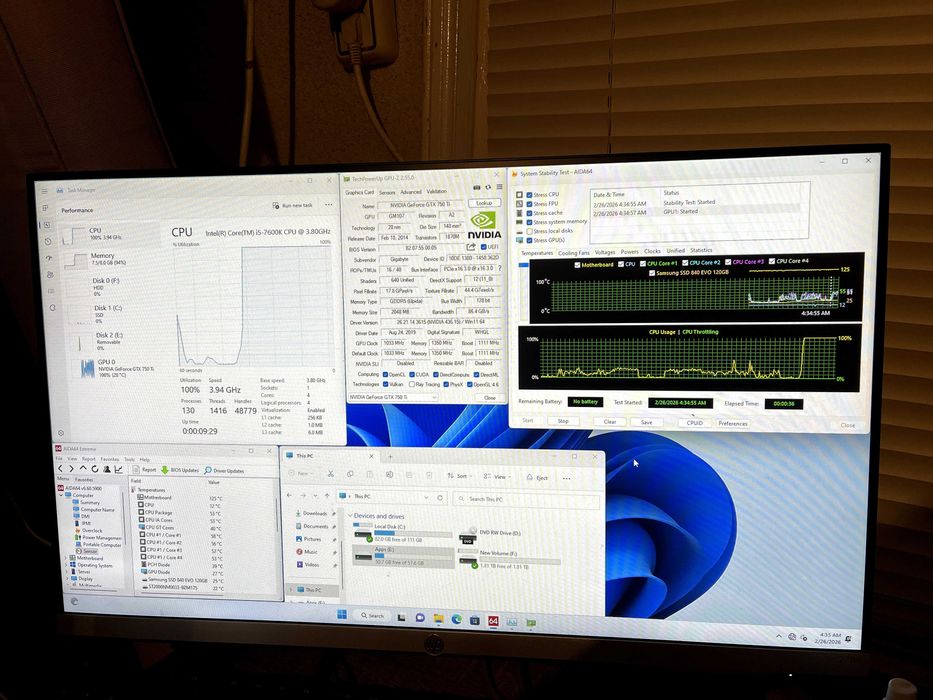Open Windows Start menu
Screen dimensions: 933x700
coord(342,614)
